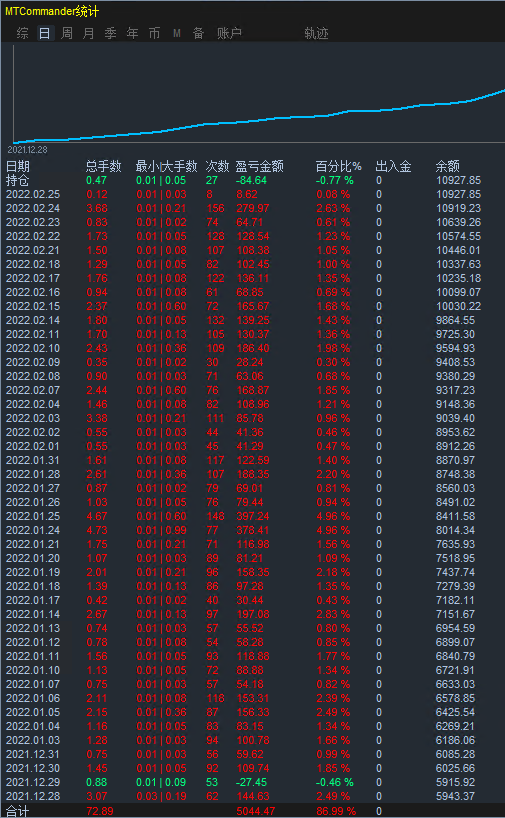Click total percentage 86.99 %
The width and height of the screenshot is (505, 818).
pos(336,811)
